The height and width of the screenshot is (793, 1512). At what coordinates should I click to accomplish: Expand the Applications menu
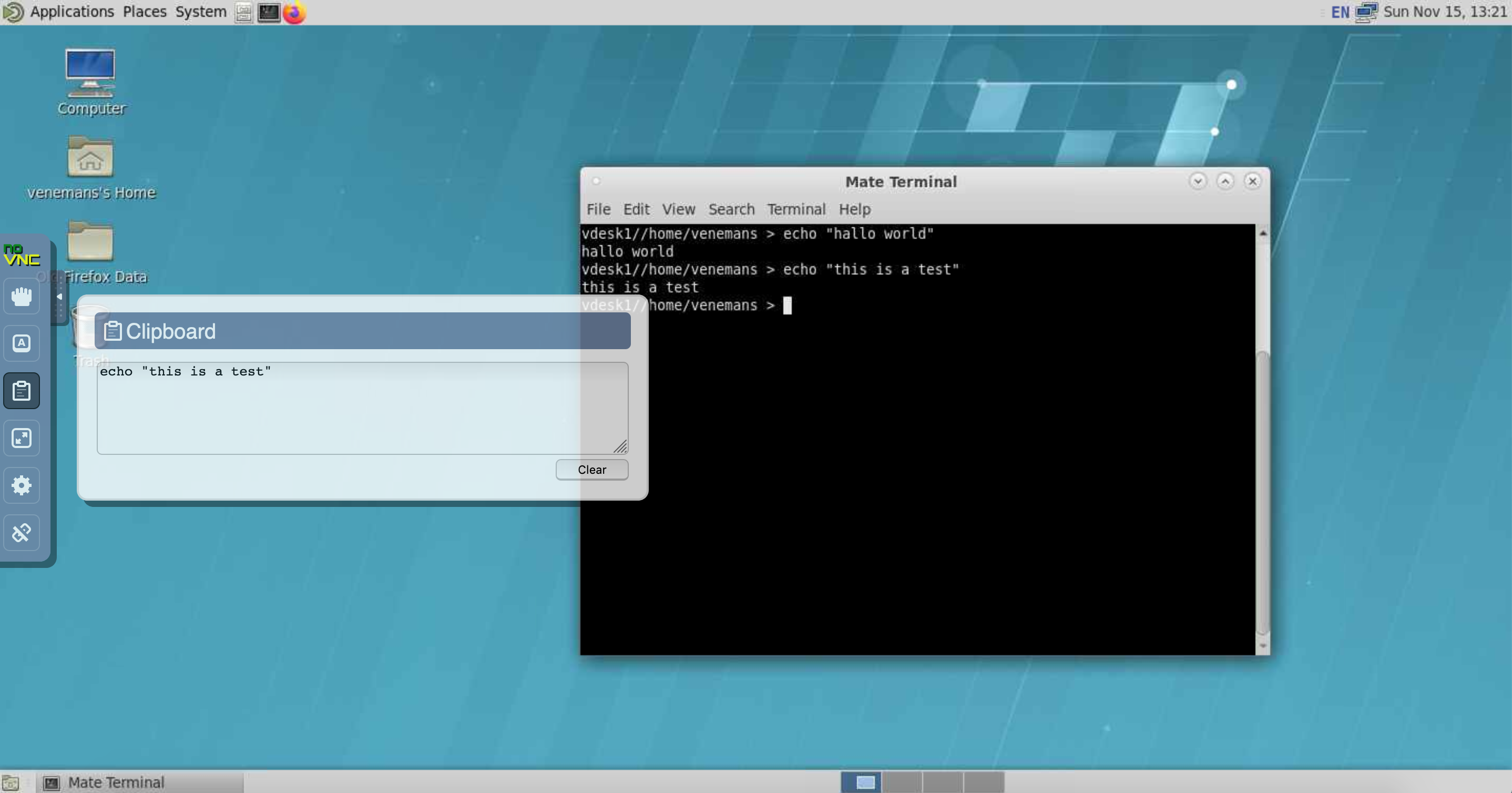(x=71, y=12)
